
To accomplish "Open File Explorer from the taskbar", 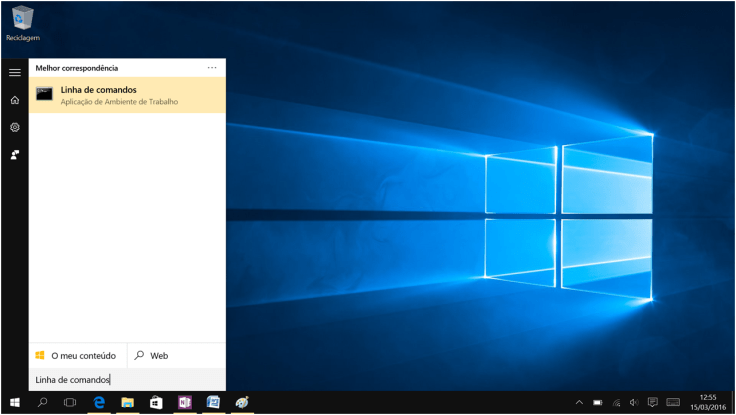I will pyautogui.click(x=128, y=403).
